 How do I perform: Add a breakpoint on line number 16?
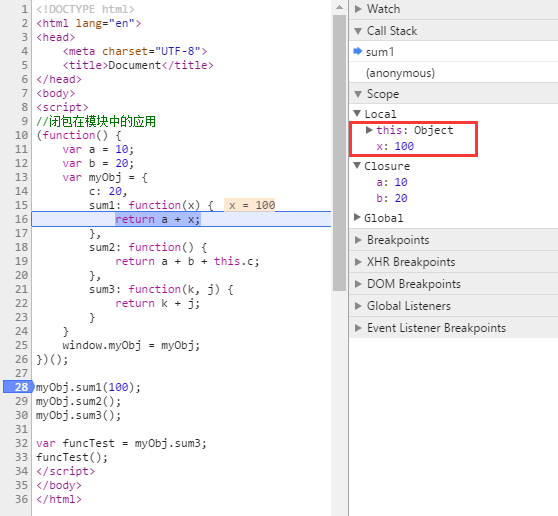(21, 219)
